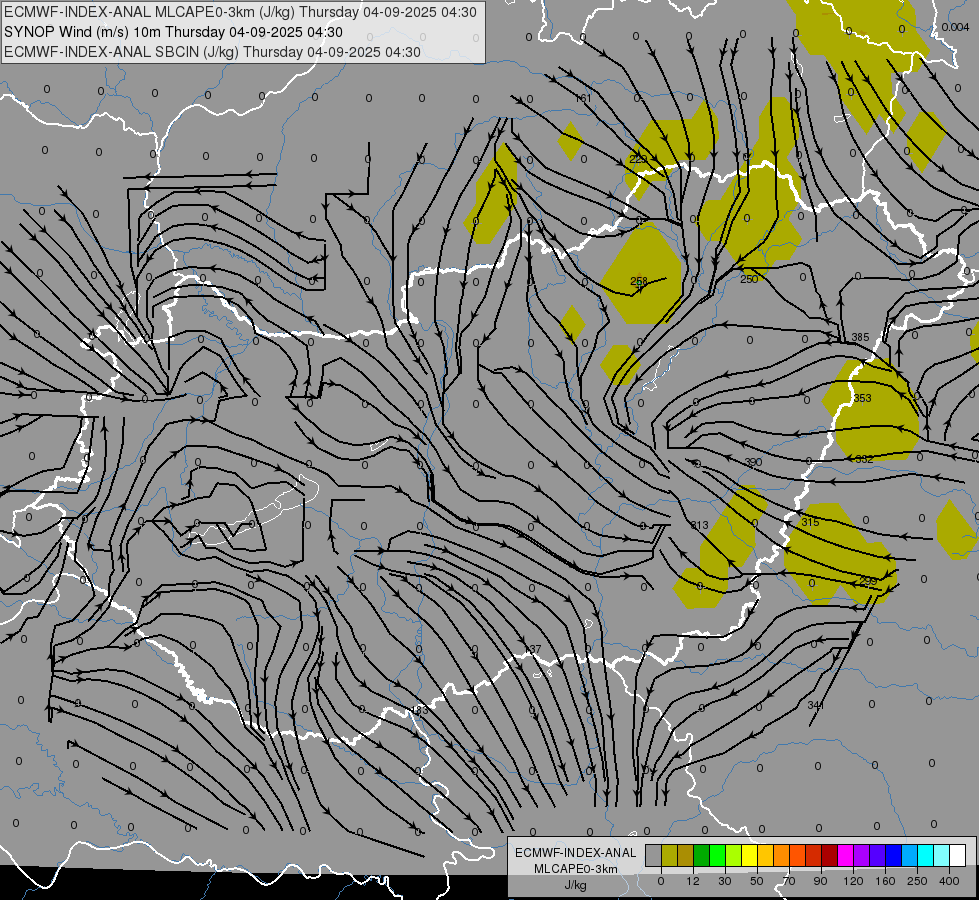
Task: Select the pale cyan swatch right of 400
Action: coord(942,855)
